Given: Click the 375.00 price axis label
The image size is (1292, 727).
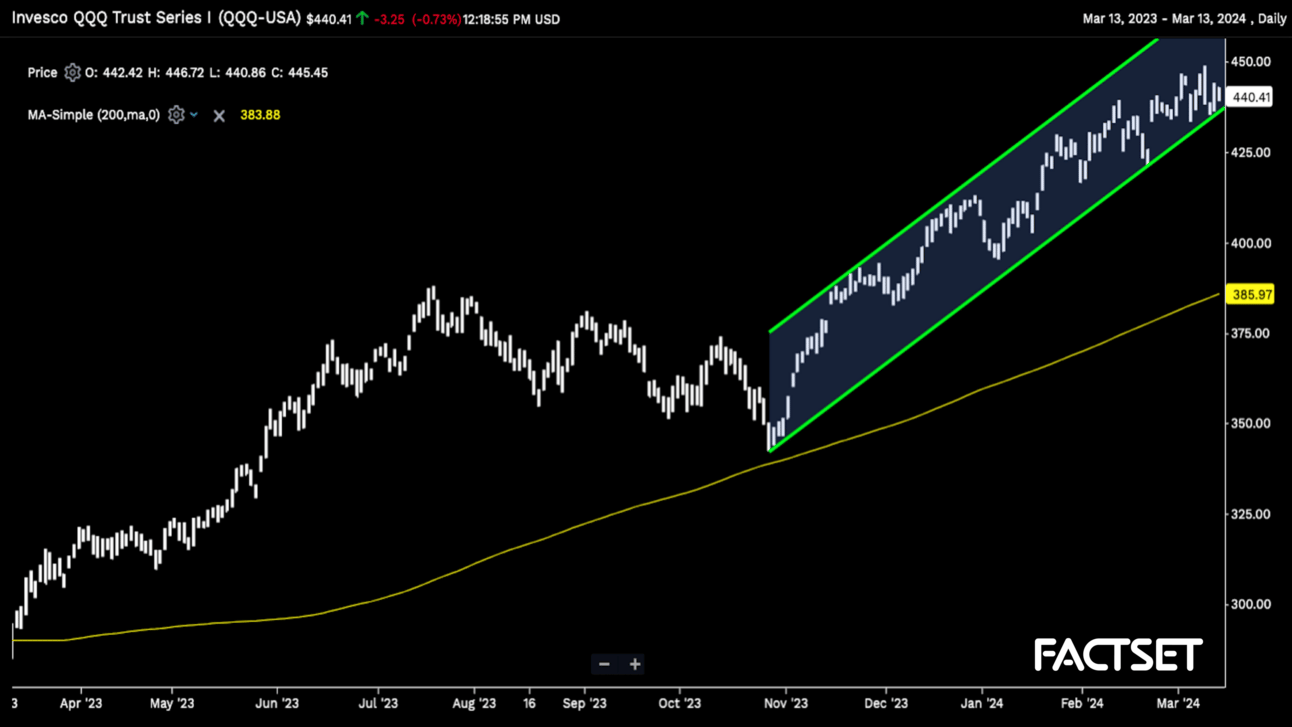Looking at the screenshot, I should (x=1252, y=333).
